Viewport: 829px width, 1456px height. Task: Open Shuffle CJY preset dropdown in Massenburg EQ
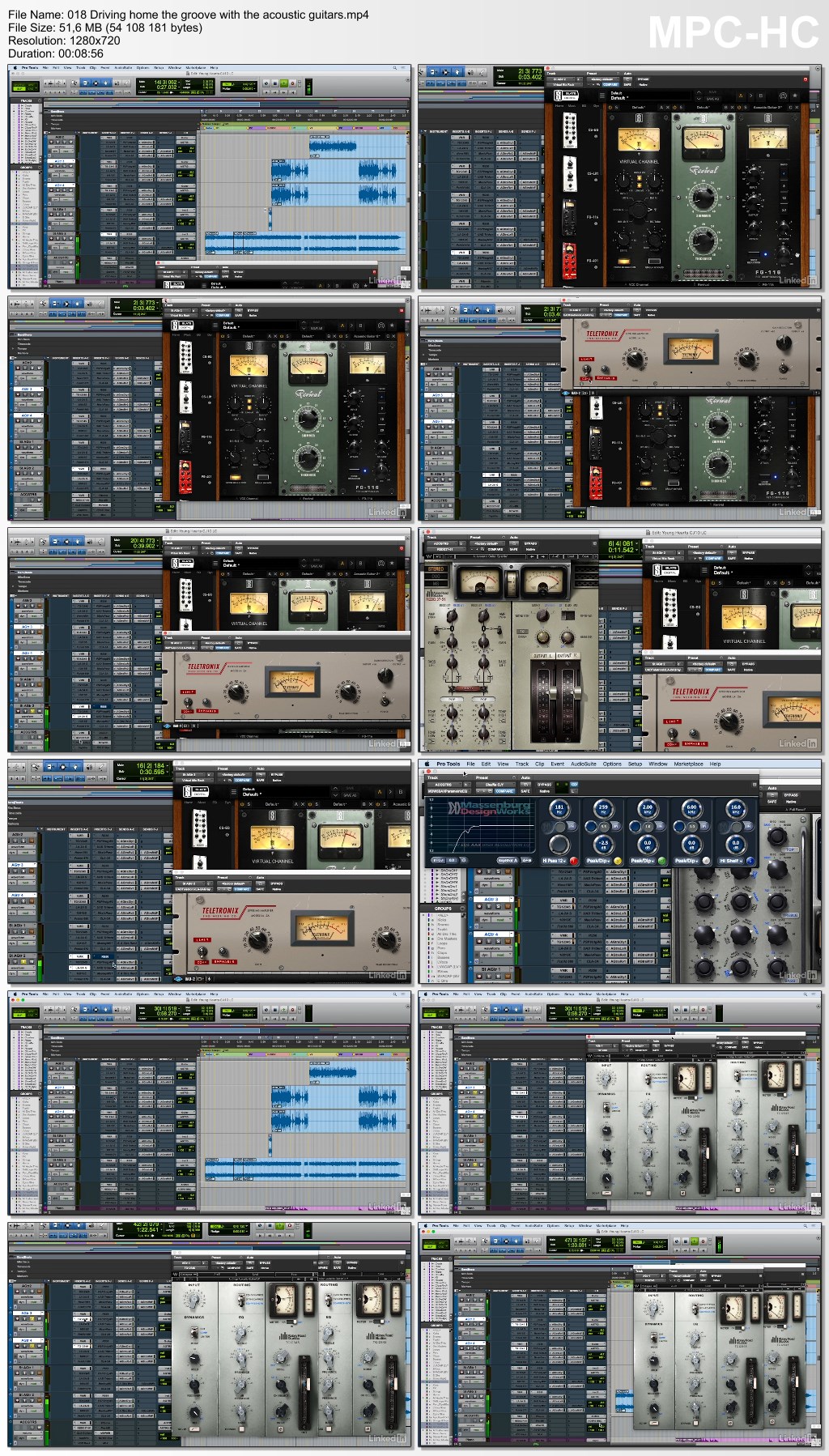[495, 784]
